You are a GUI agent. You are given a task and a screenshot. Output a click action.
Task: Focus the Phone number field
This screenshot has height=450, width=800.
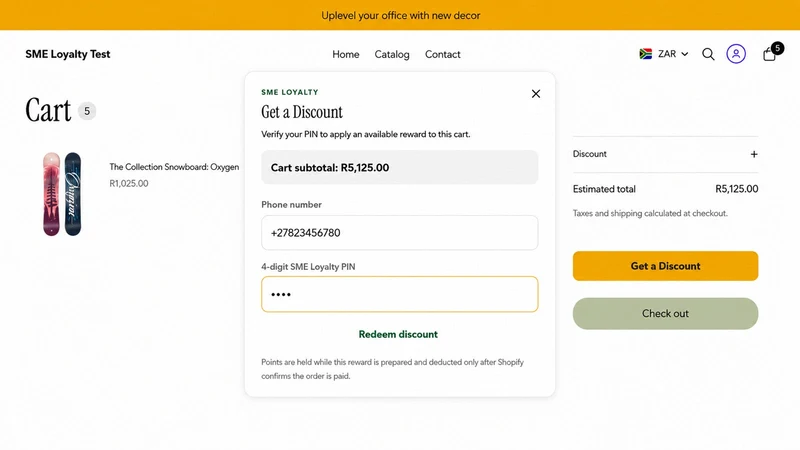coord(399,233)
